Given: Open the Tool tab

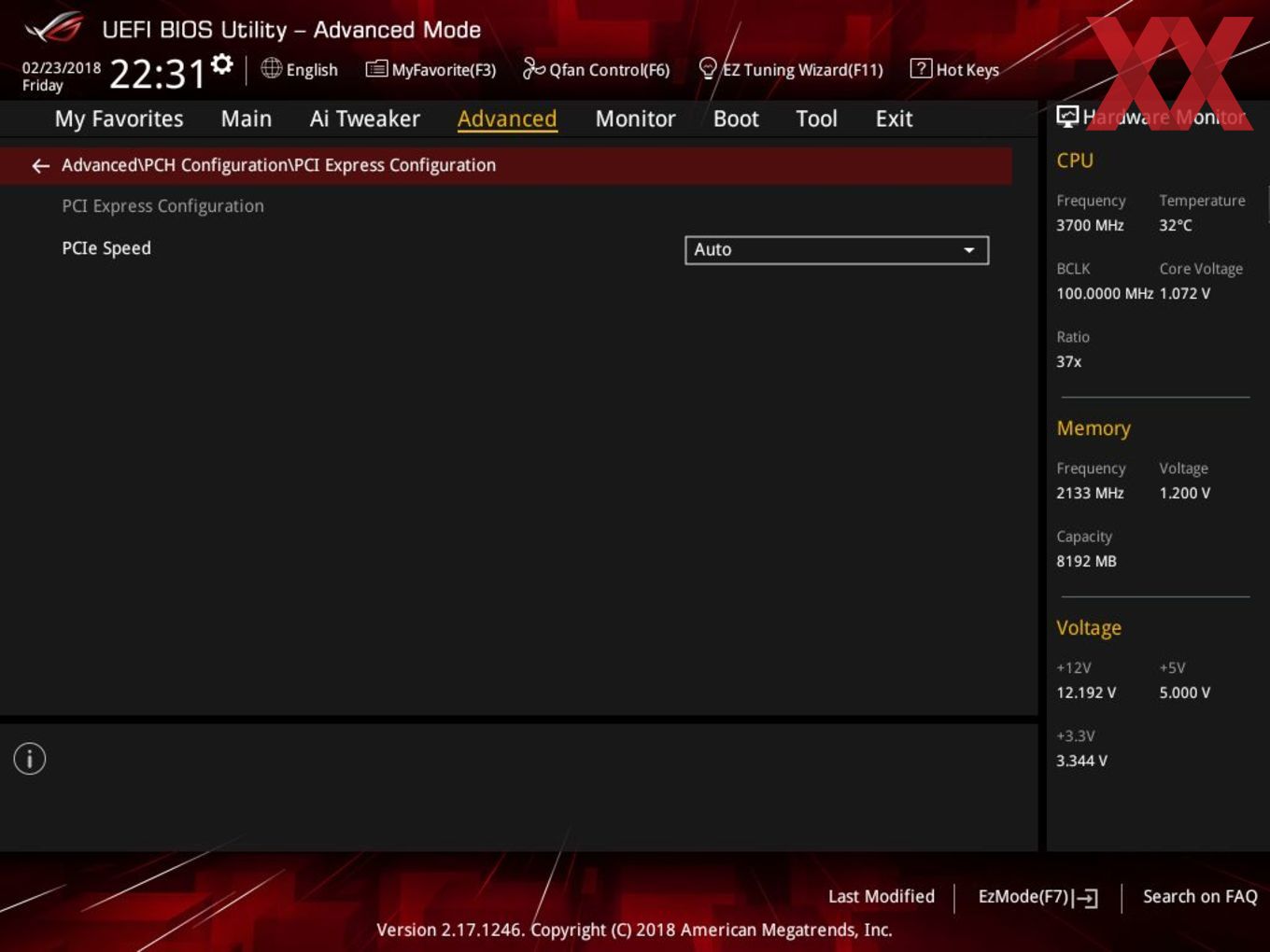Looking at the screenshot, I should (x=816, y=119).
